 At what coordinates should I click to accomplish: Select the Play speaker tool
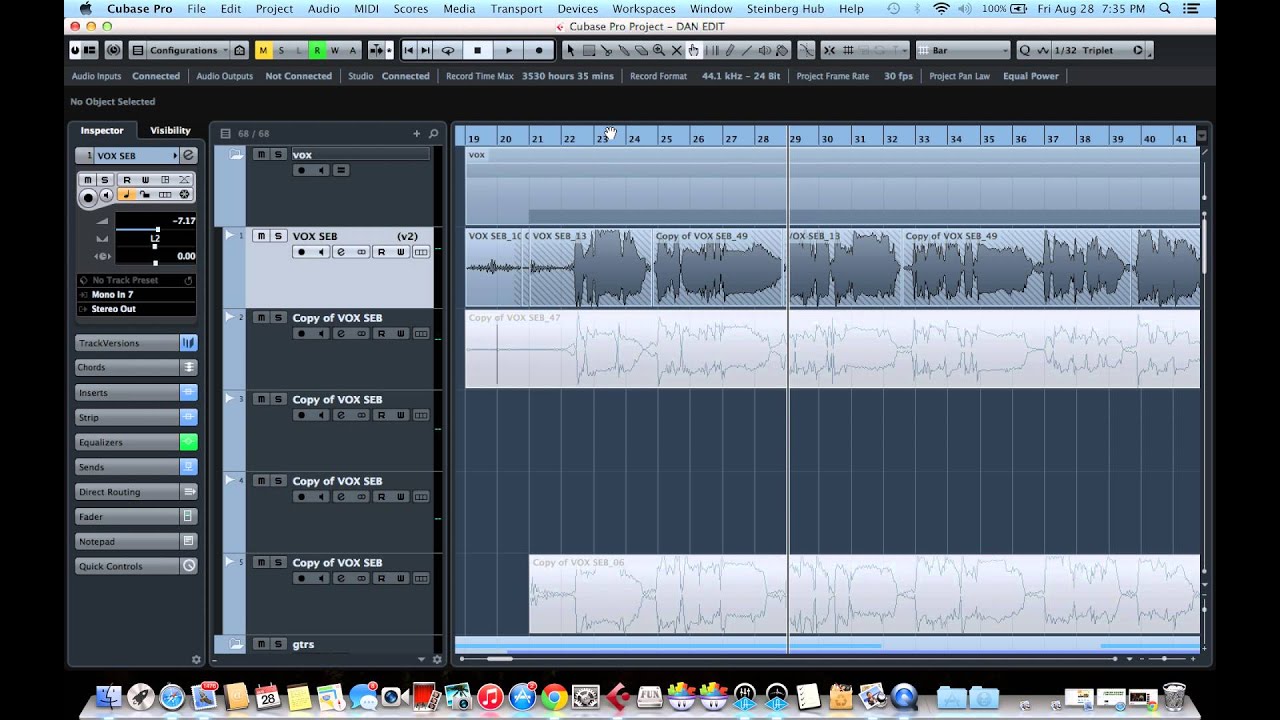pos(764,50)
